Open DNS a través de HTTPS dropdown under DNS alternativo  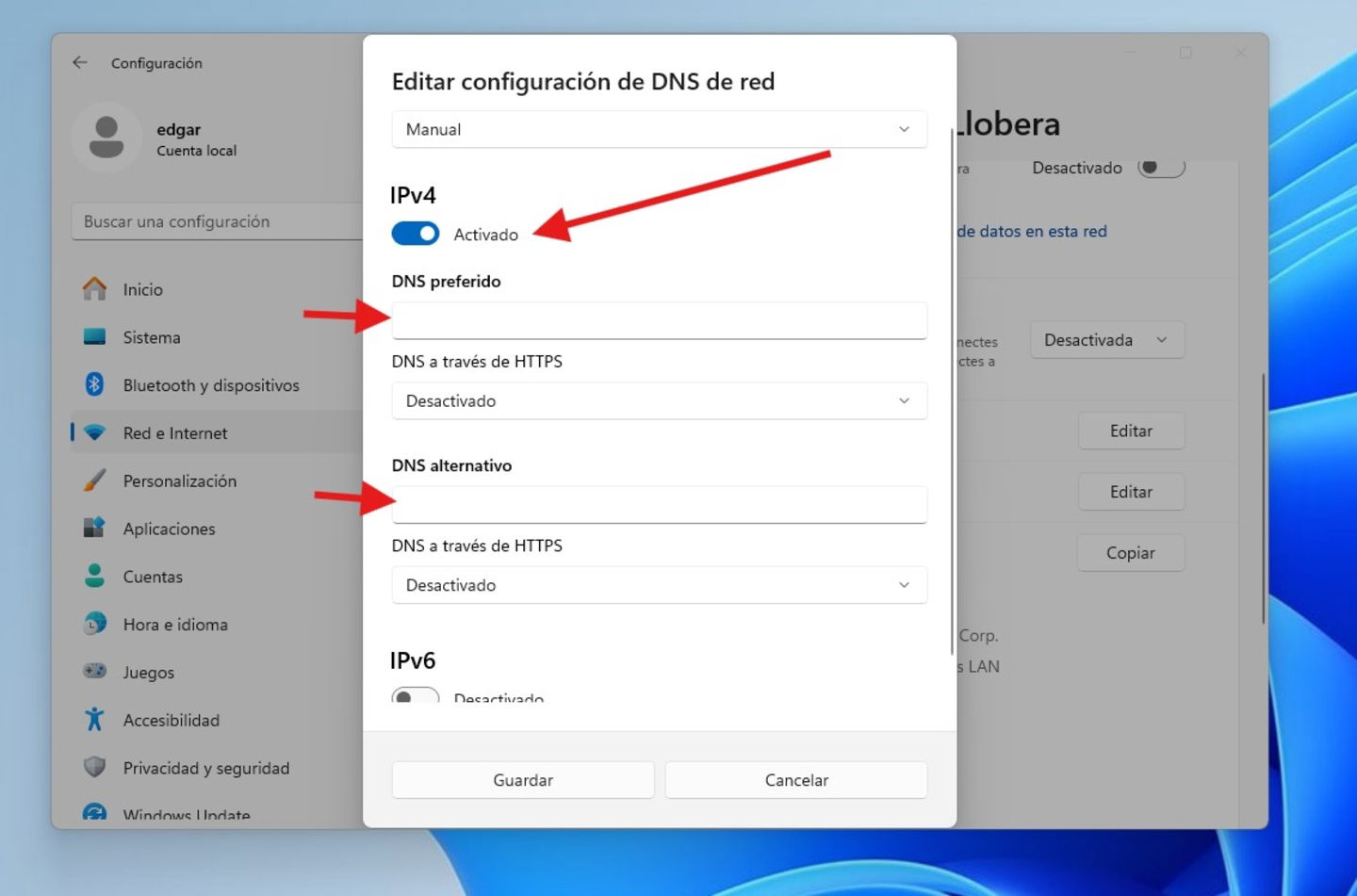pyautogui.click(x=660, y=585)
